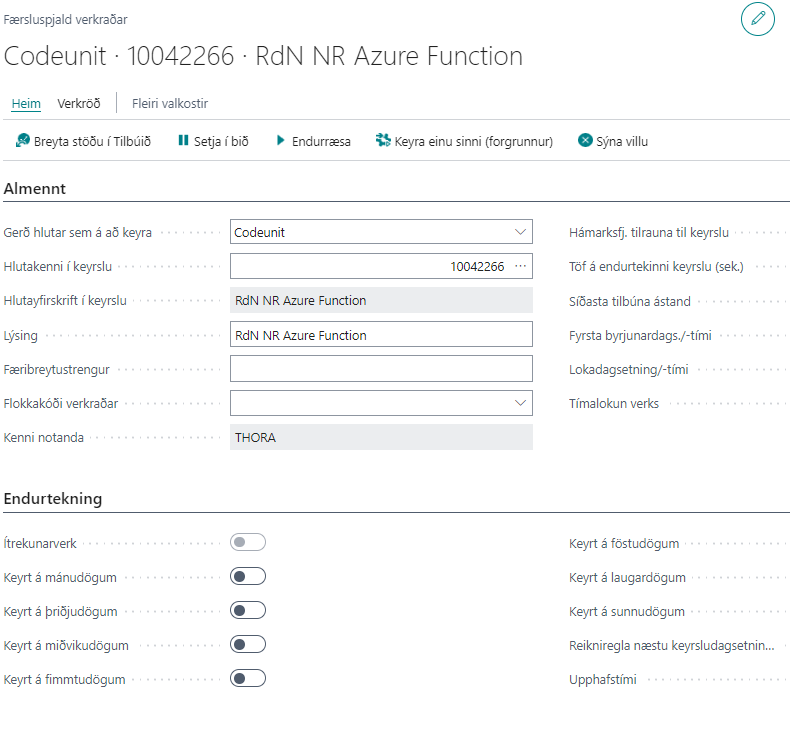This screenshot has height=732, width=790.
Task: Click Breyta stöðu í Tilbúið icon
Action: click(x=23, y=141)
